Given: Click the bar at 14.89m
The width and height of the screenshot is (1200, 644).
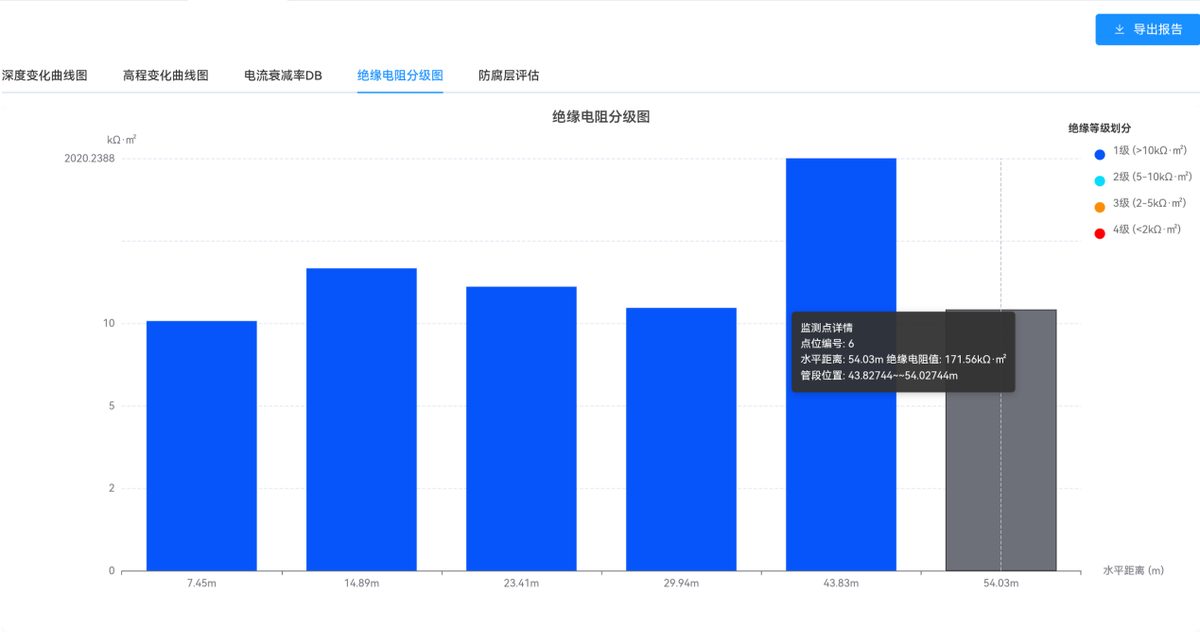Looking at the screenshot, I should coord(362,420).
